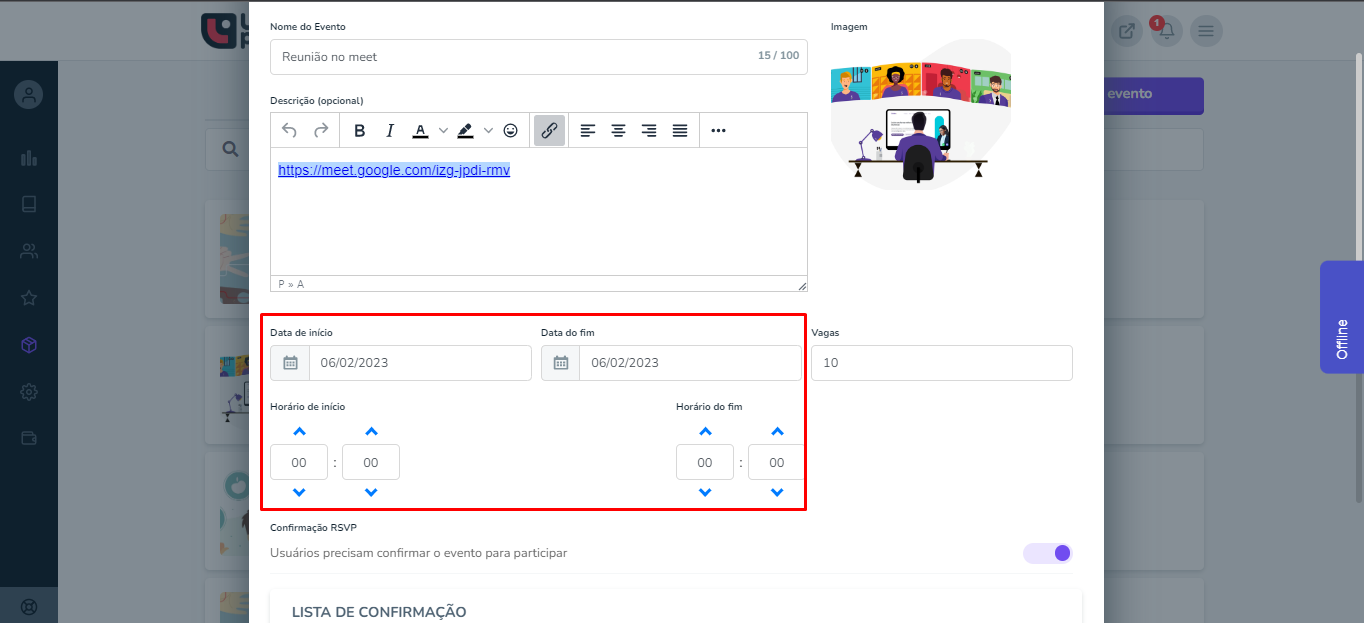This screenshot has width=1364, height=623.
Task: Click the P » A element path
Action: click(291, 284)
